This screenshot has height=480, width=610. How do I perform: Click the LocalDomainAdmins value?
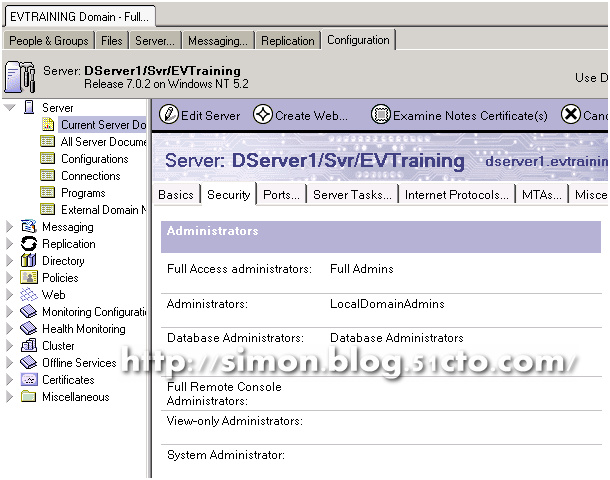(x=387, y=303)
